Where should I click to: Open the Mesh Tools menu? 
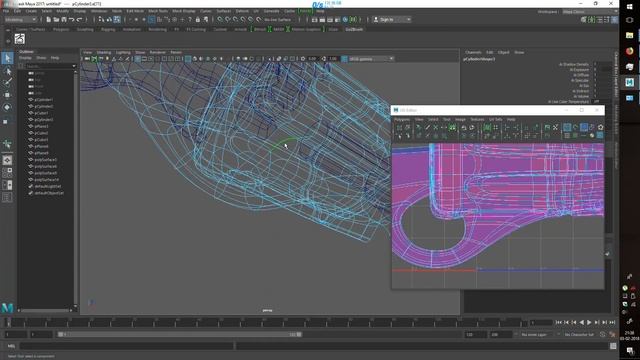point(158,11)
